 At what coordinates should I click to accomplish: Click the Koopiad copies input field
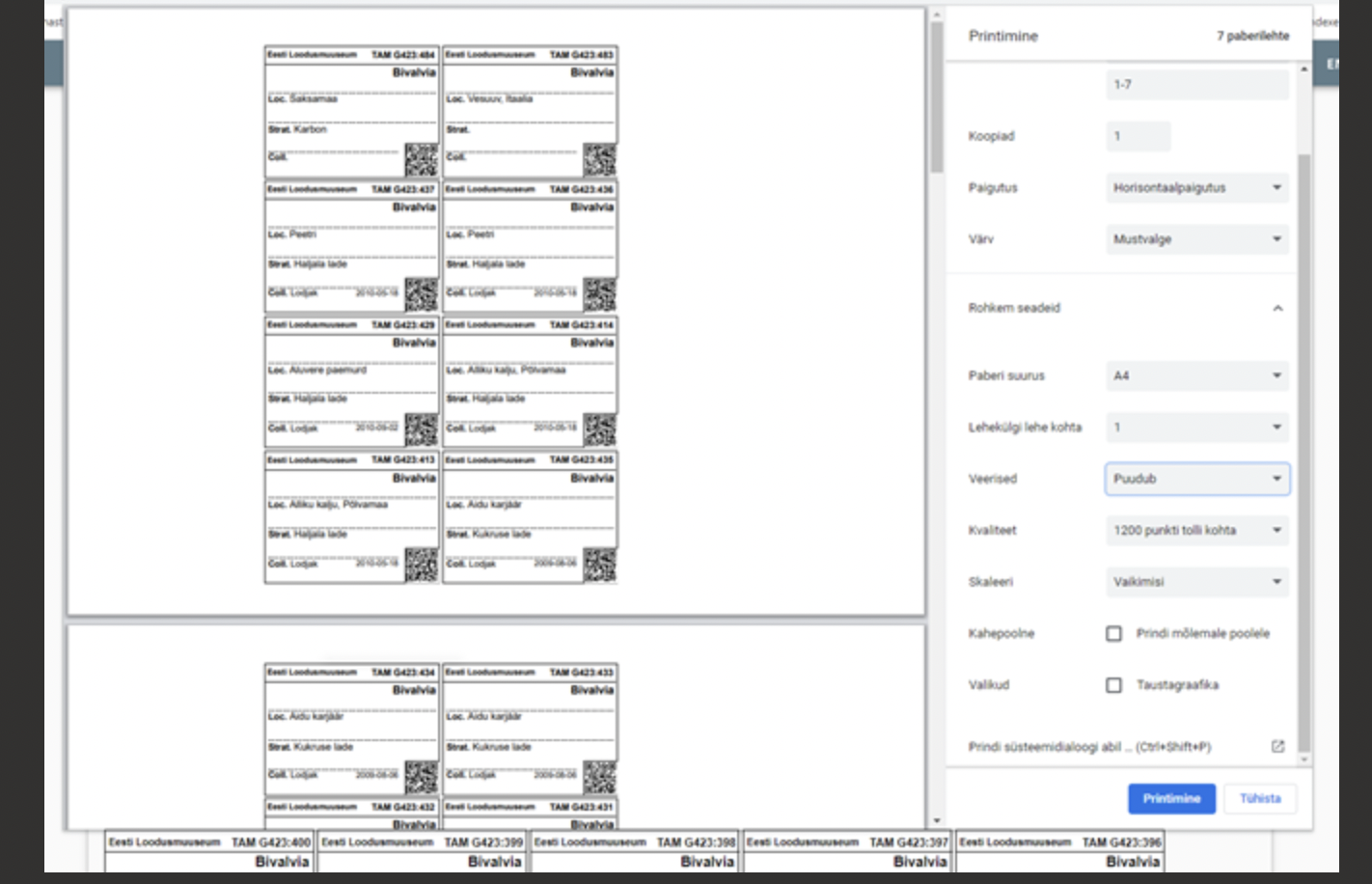(x=1139, y=136)
